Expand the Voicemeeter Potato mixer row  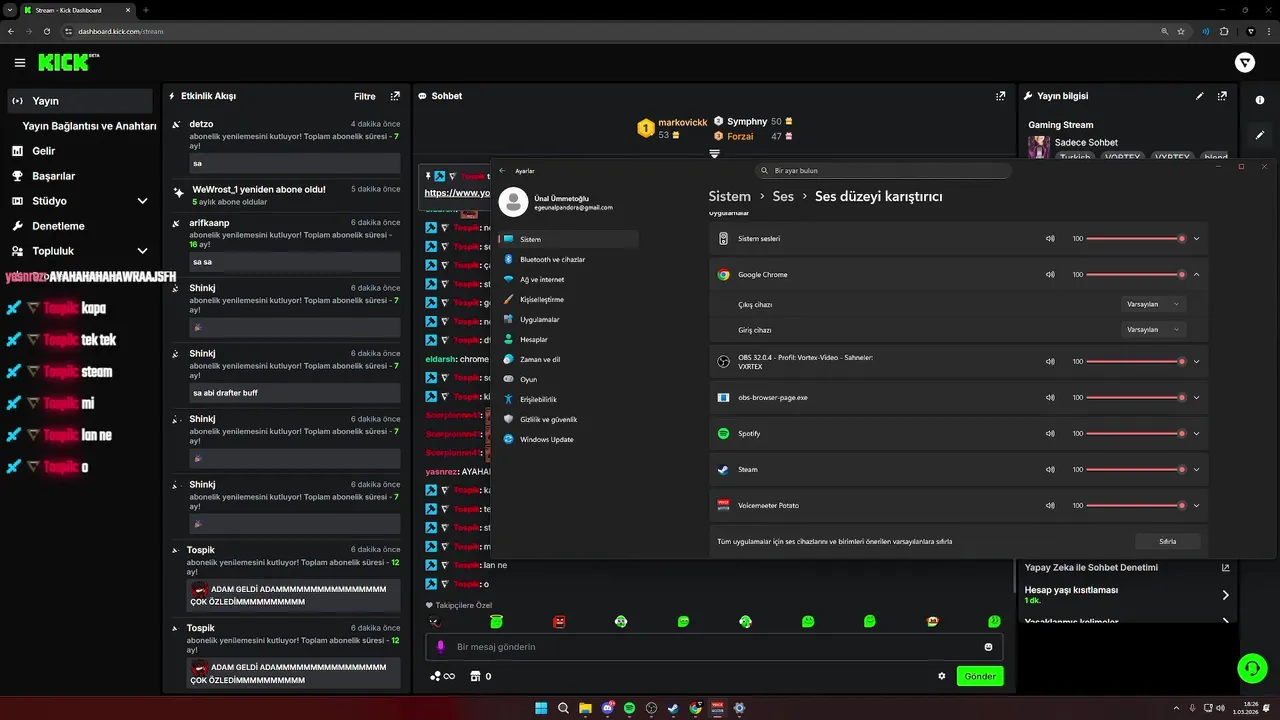tap(1196, 505)
